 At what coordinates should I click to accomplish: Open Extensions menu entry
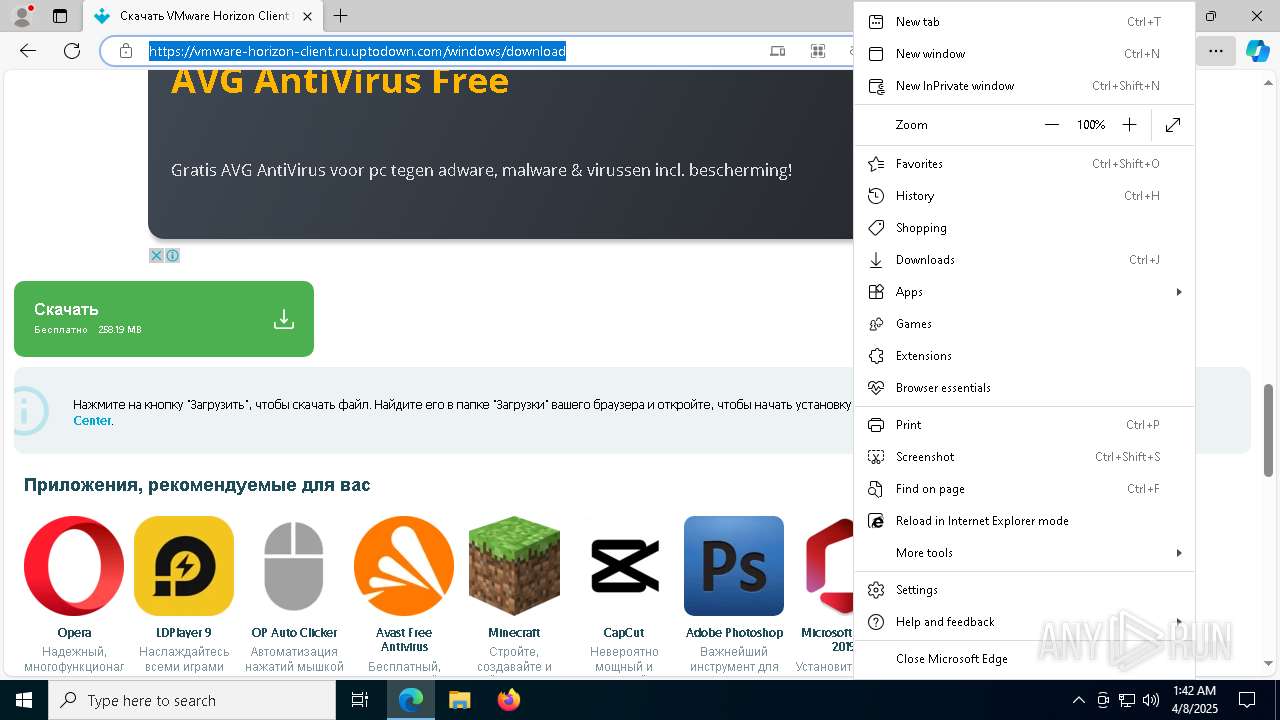coord(1024,356)
